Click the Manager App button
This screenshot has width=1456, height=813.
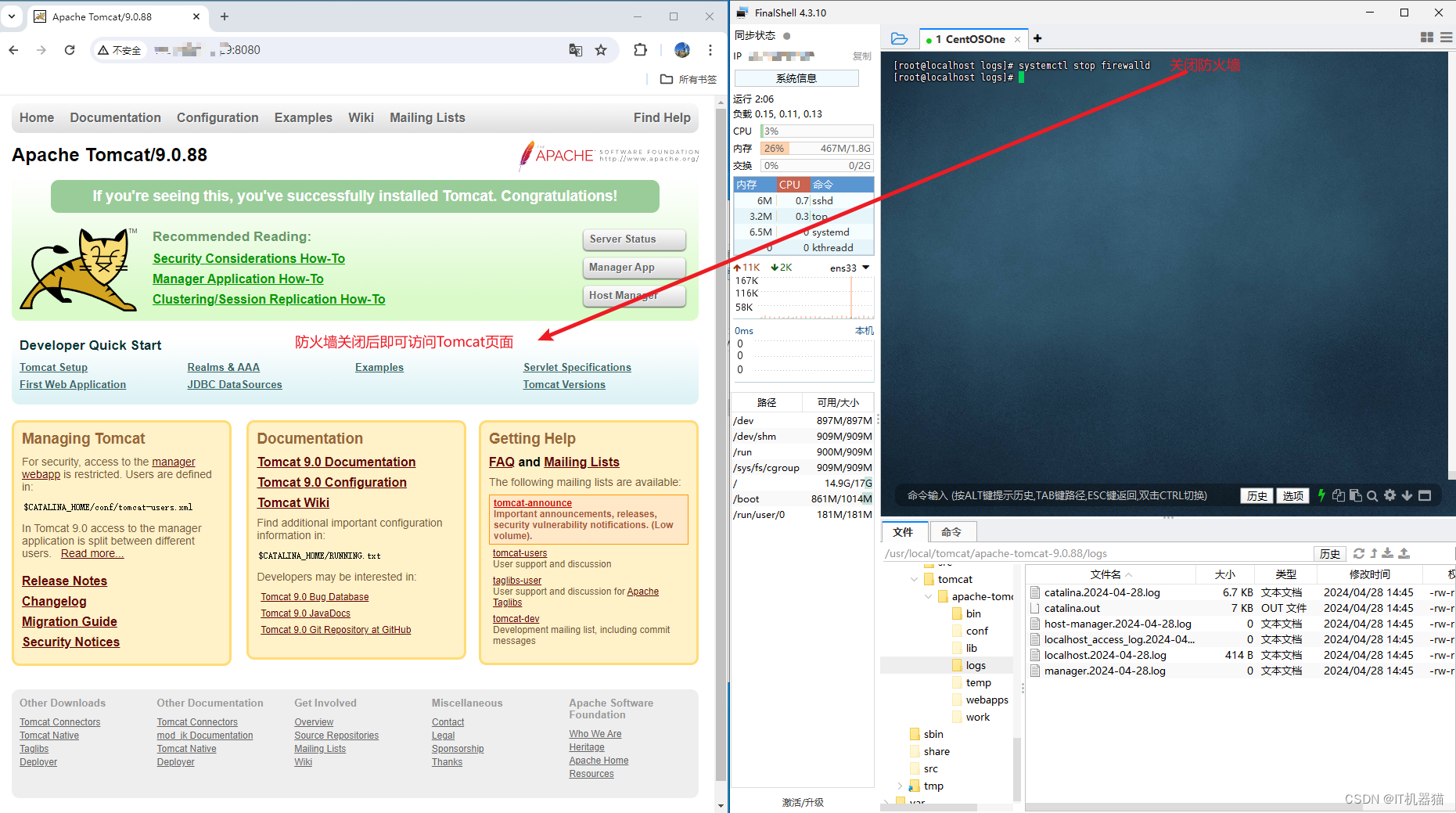(634, 268)
